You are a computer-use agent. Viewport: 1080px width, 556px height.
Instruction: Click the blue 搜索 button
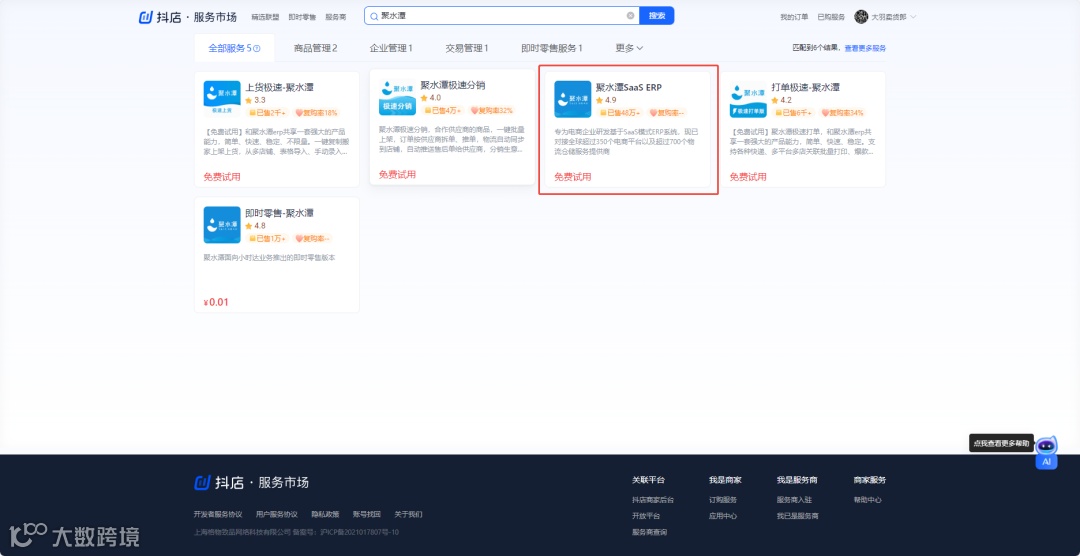656,16
